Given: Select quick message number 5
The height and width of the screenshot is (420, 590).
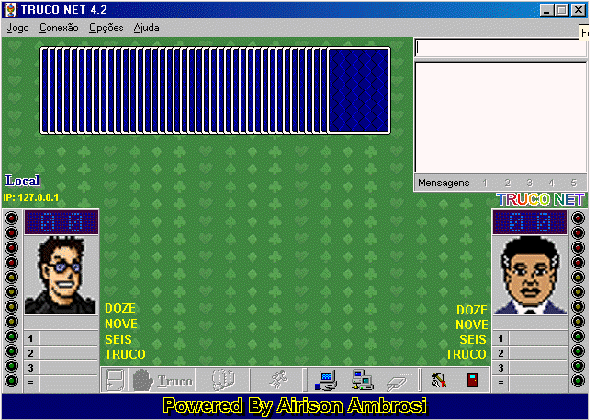Looking at the screenshot, I should [x=573, y=183].
